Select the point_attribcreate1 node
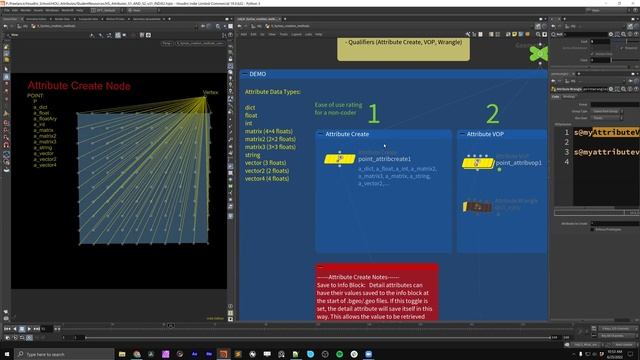640x360 pixels. (x=340, y=159)
